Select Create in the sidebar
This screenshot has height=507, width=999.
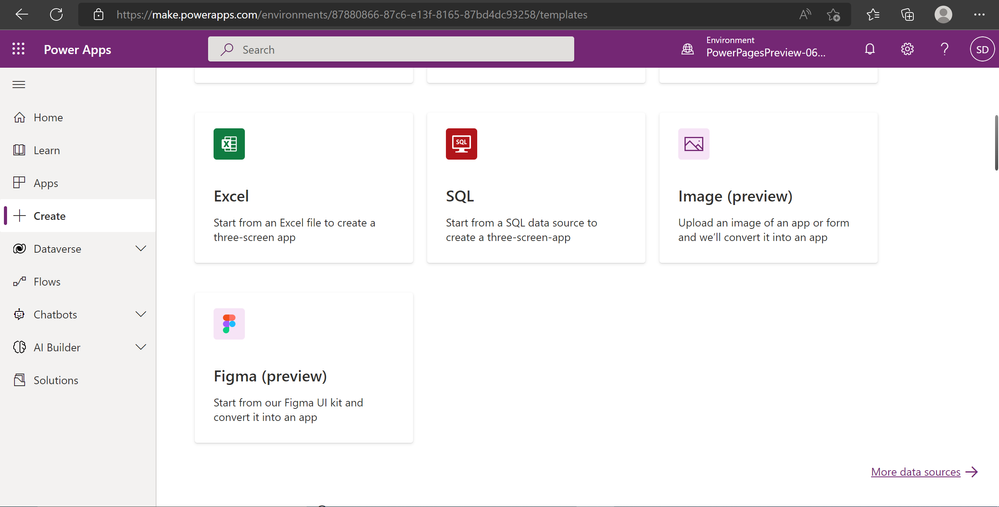[78, 216]
